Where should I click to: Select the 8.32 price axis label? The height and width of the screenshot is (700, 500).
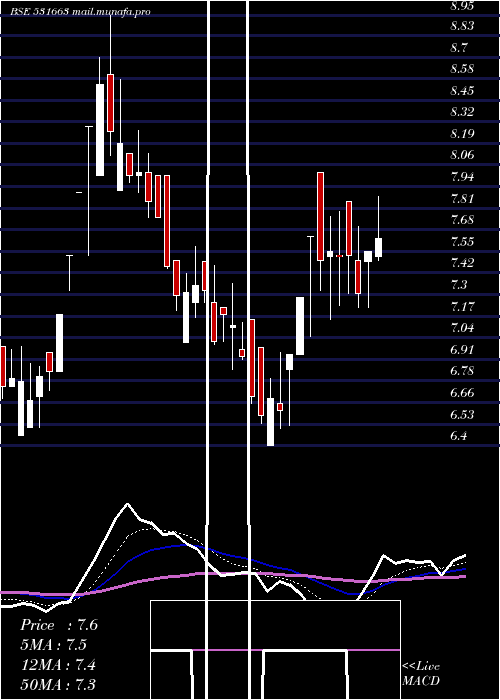[x=462, y=112]
